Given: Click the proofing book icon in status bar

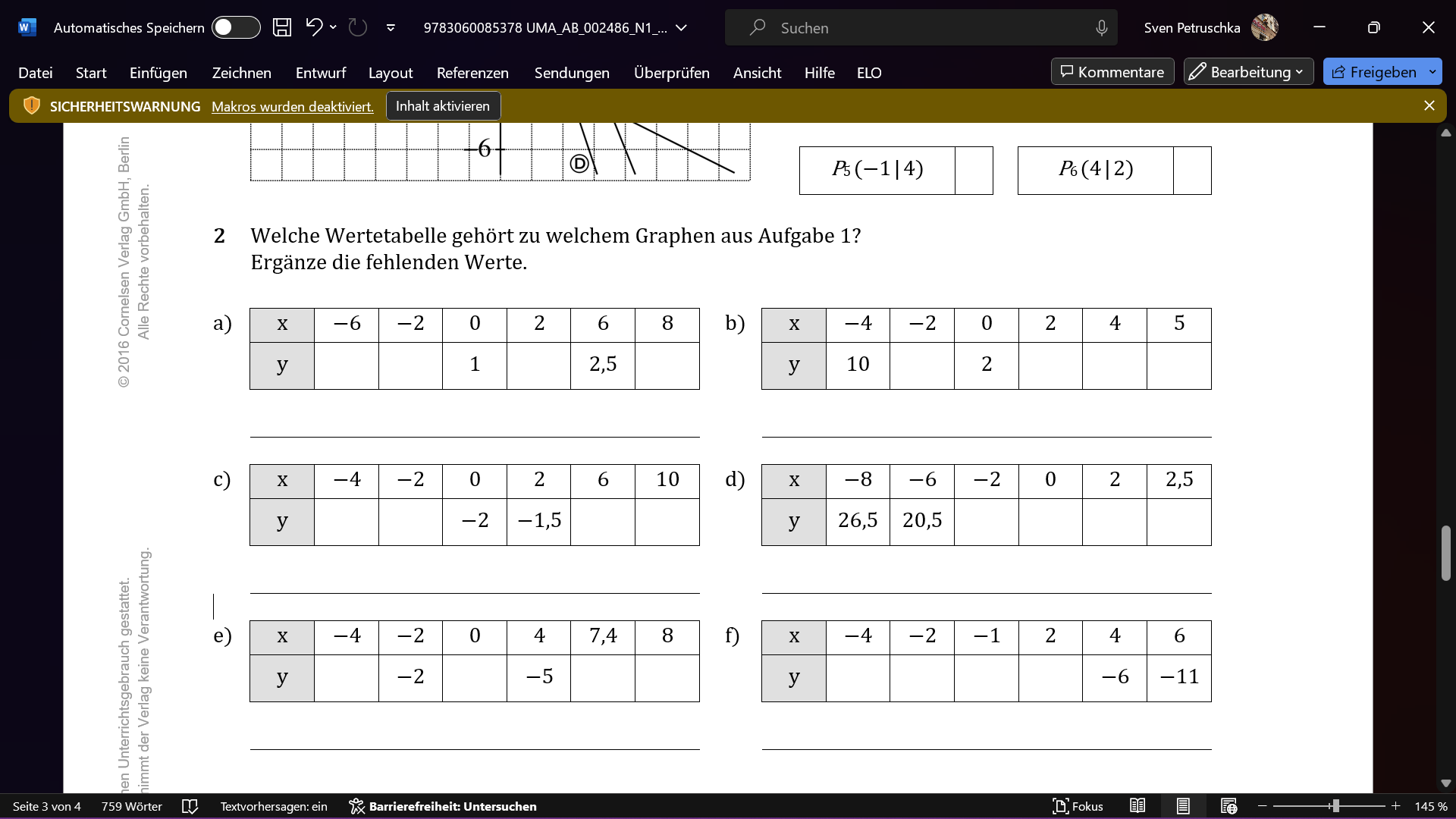Looking at the screenshot, I should pyautogui.click(x=190, y=806).
